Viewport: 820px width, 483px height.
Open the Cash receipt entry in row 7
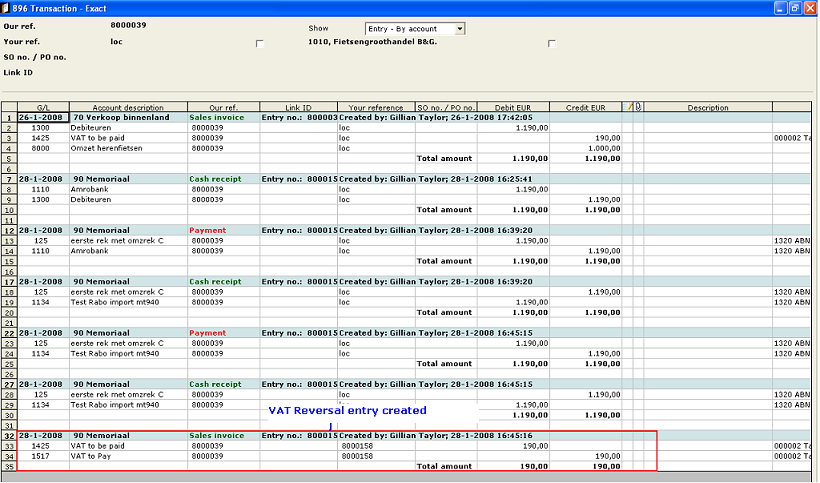click(x=215, y=179)
